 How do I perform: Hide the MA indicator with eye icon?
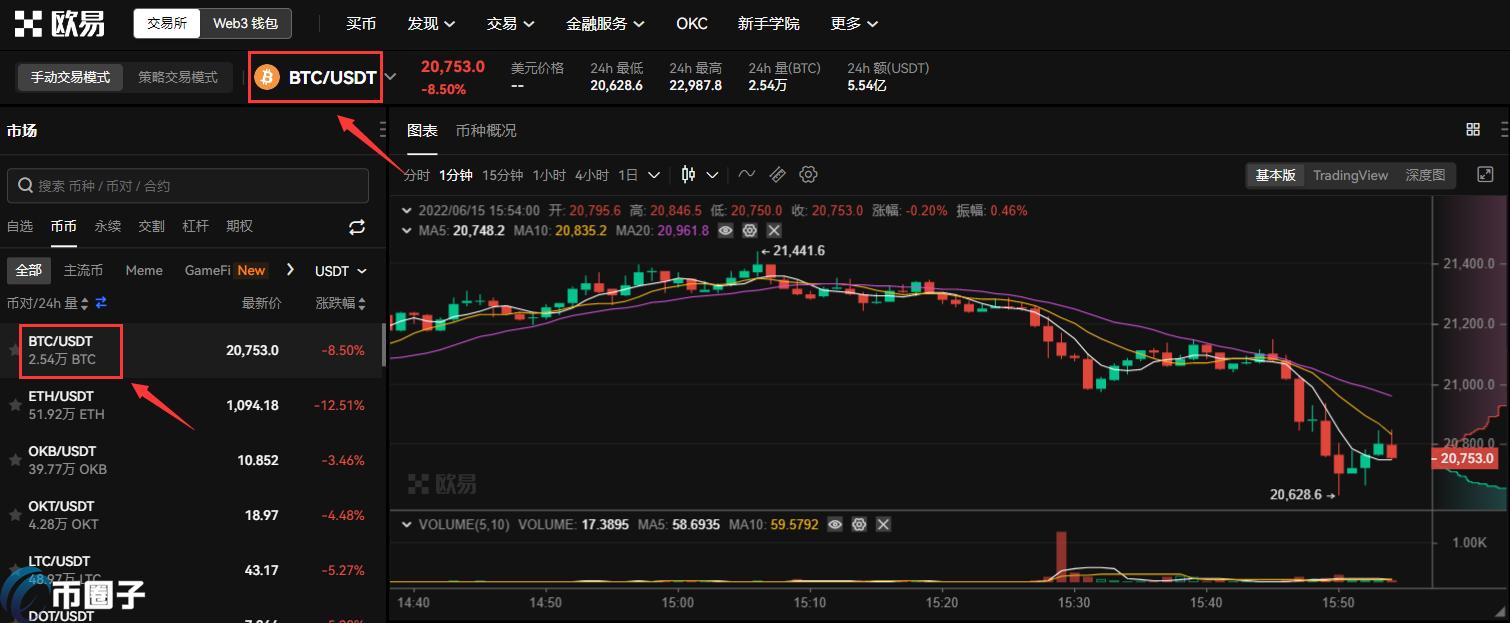point(725,230)
